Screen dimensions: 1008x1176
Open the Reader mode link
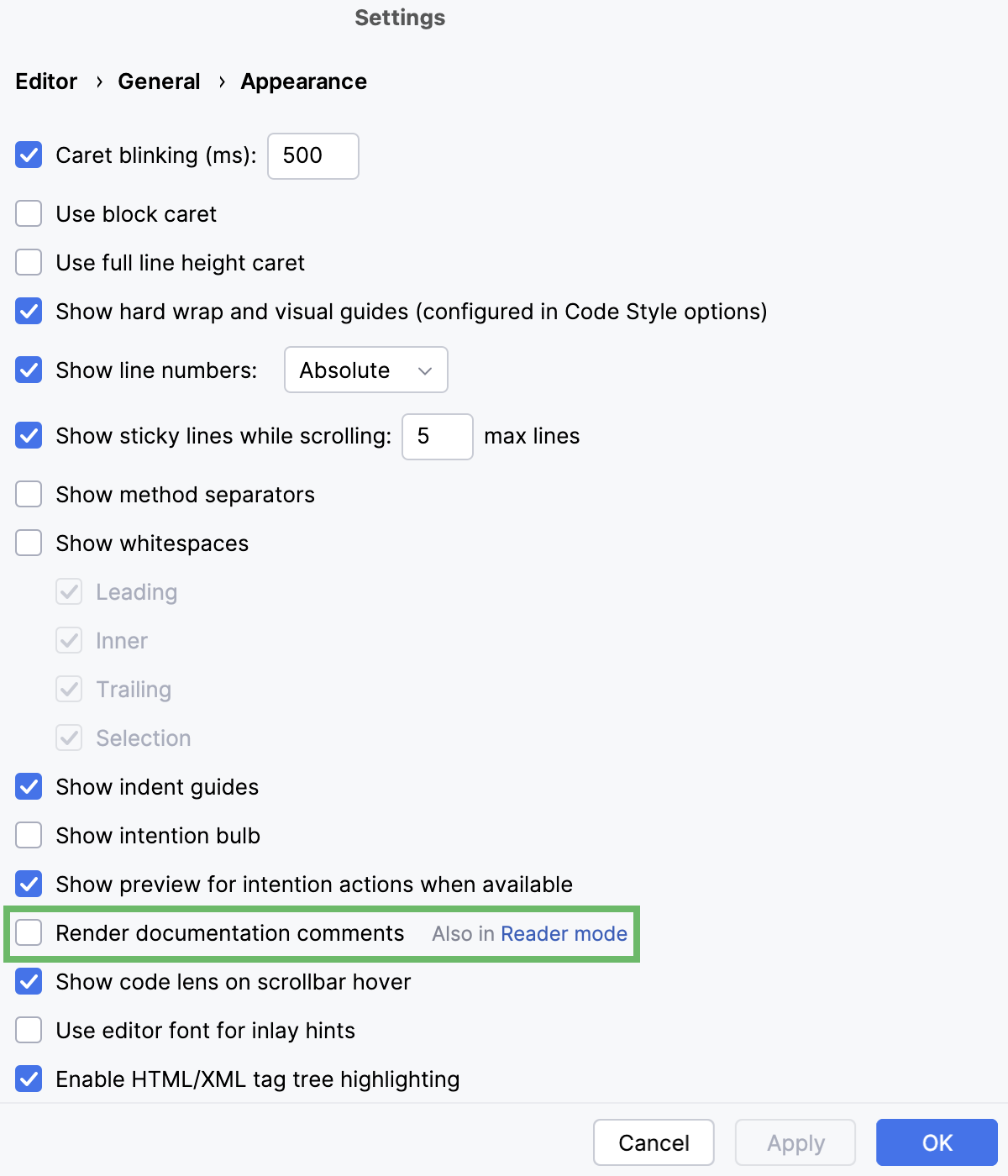tap(564, 933)
